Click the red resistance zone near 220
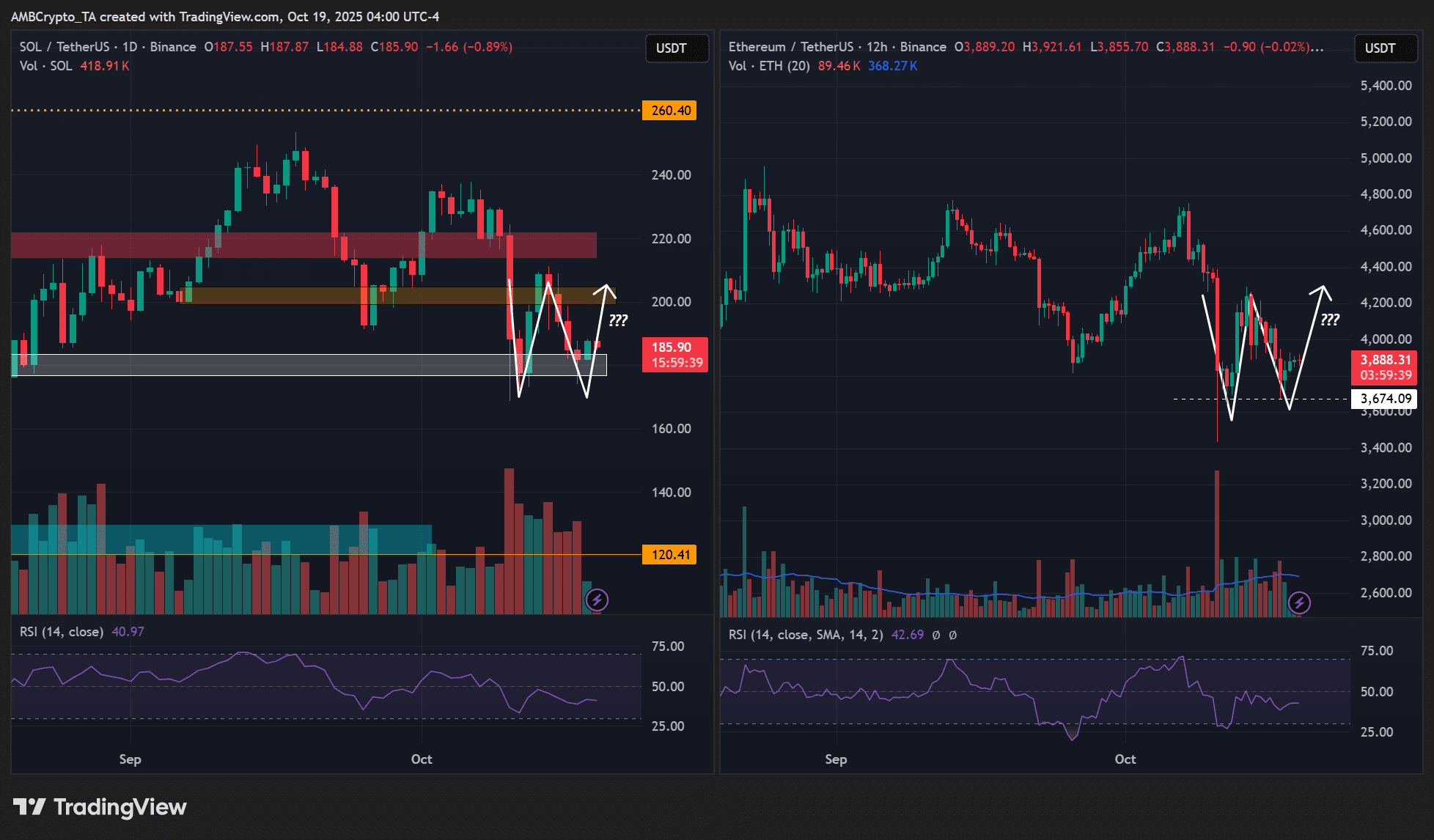Viewport: 1434px width, 840px height. coord(293,246)
